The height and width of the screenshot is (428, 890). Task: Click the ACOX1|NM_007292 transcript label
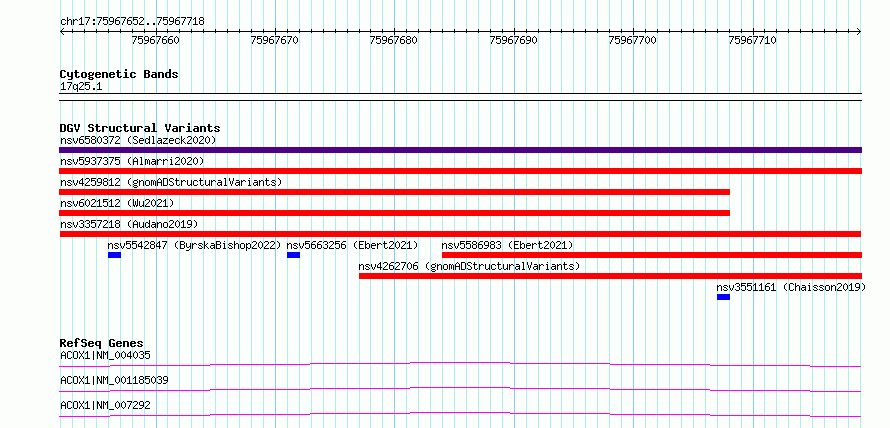click(x=105, y=405)
